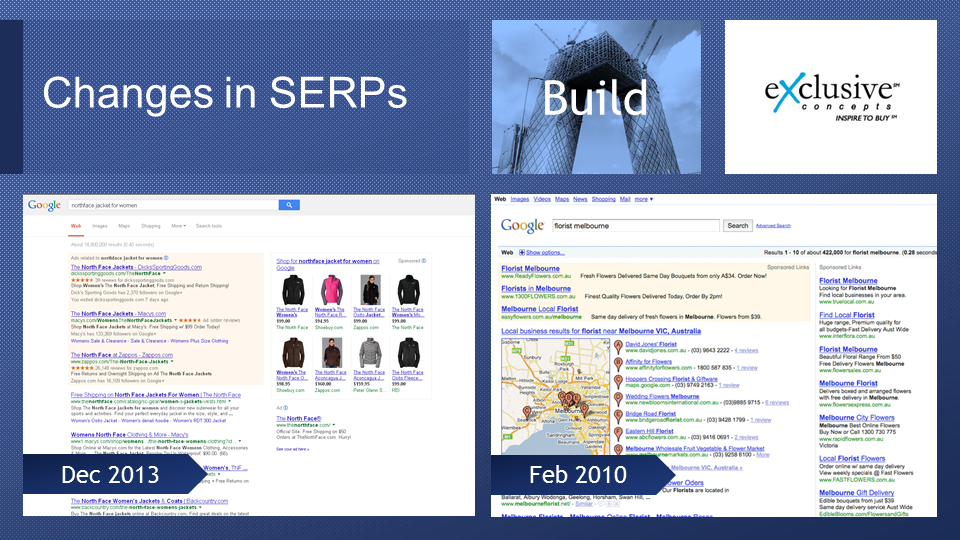960x540 pixels.
Task: Open 'Melbourne Florist' flowersexpress sponsored link
Action: [848, 383]
